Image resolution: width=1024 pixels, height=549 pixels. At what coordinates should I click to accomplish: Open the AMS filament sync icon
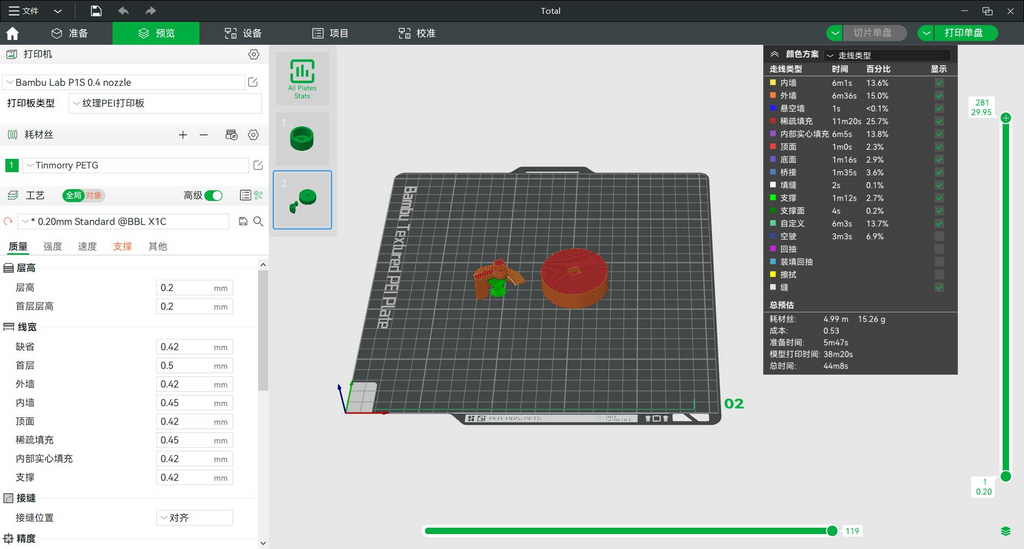point(231,134)
